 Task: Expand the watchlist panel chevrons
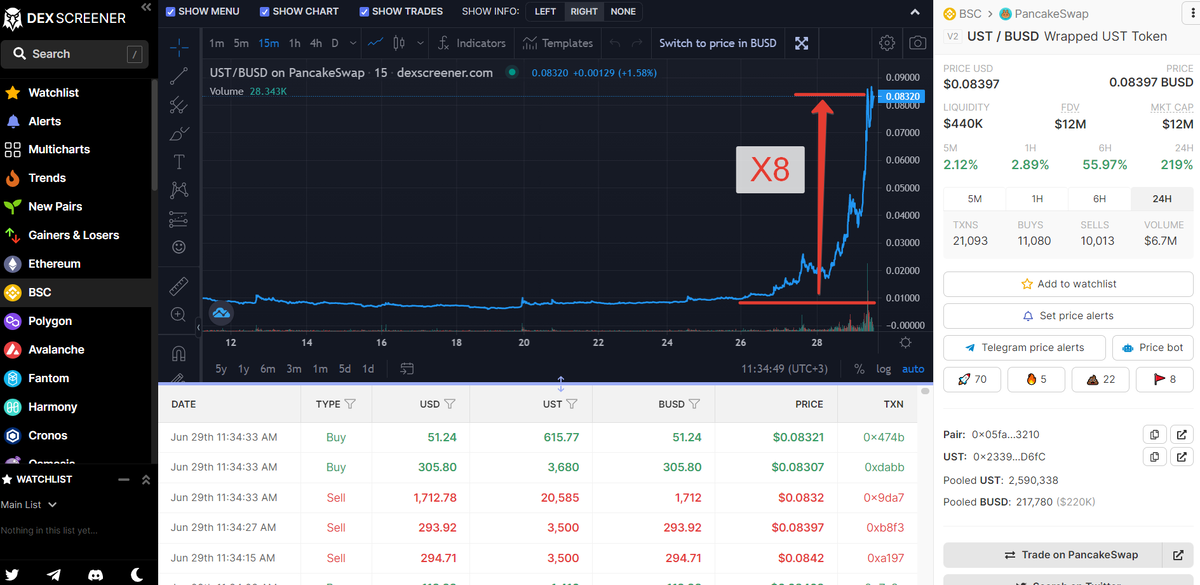(x=146, y=480)
